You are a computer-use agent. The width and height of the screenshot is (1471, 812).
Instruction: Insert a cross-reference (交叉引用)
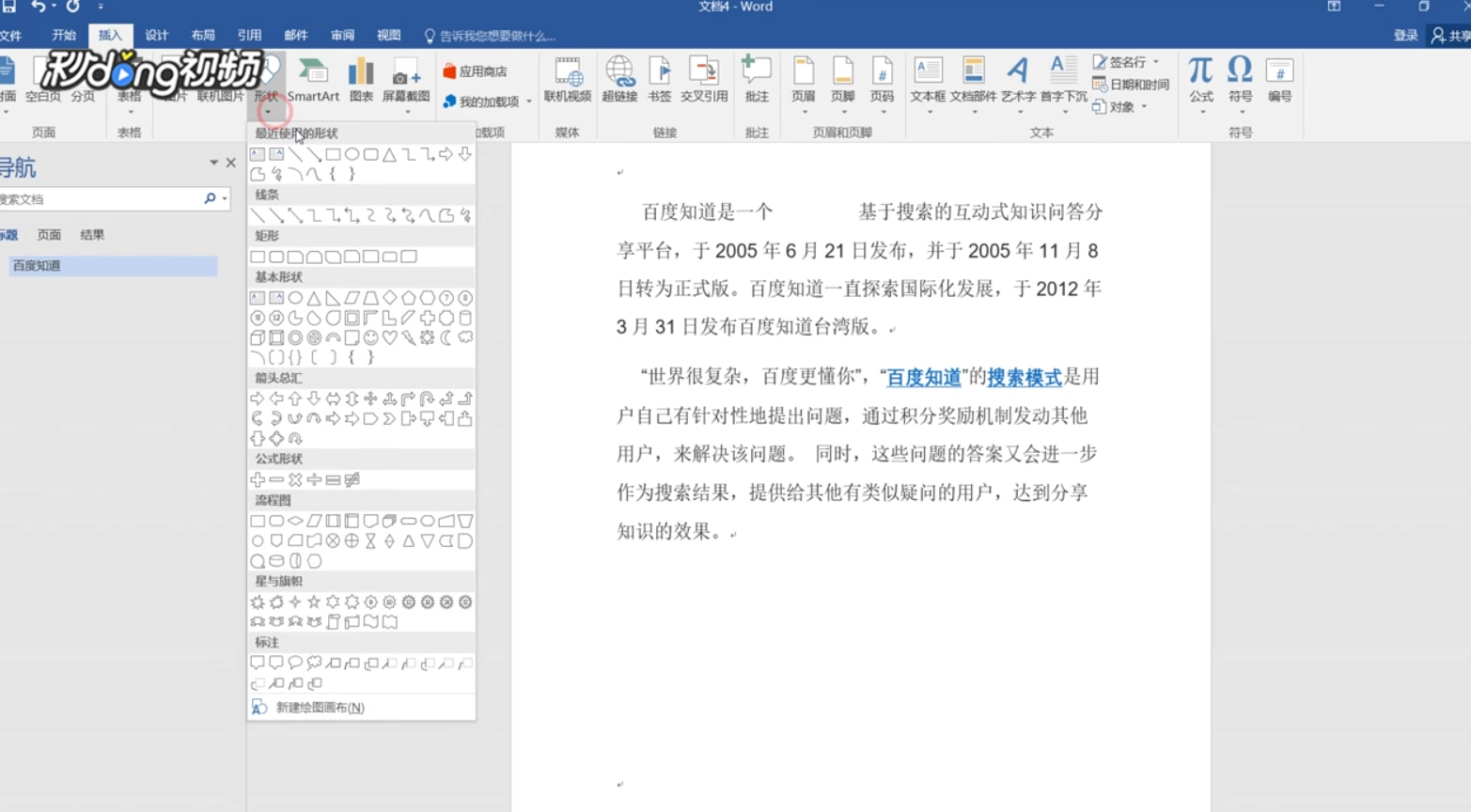tap(704, 80)
